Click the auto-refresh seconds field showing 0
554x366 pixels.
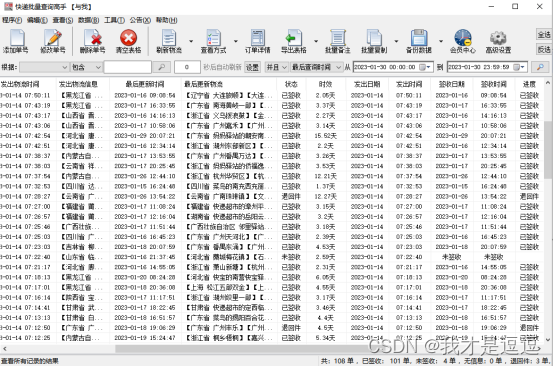click(x=187, y=67)
